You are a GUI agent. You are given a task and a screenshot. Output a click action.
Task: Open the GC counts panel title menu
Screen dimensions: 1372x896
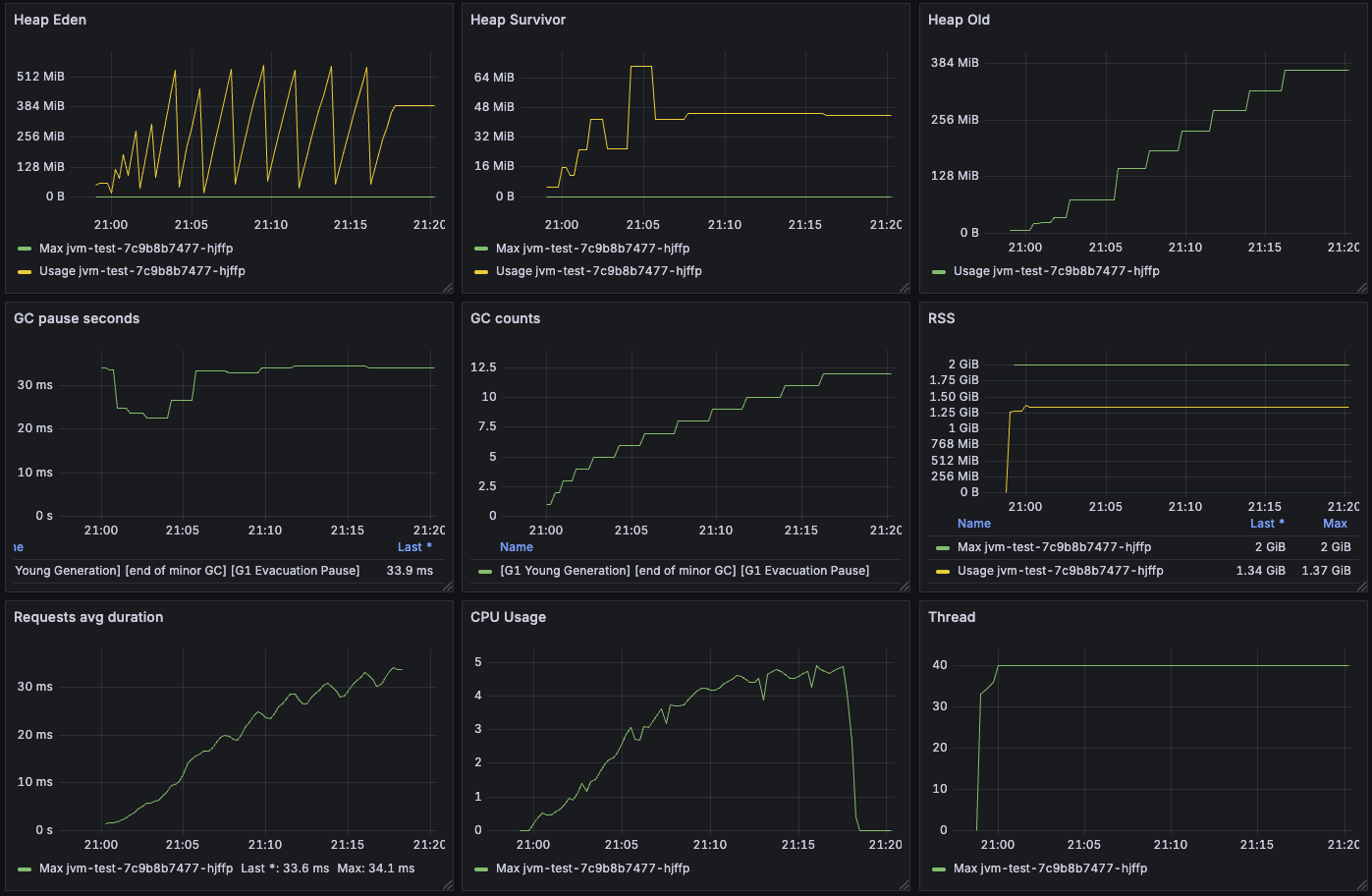point(505,318)
